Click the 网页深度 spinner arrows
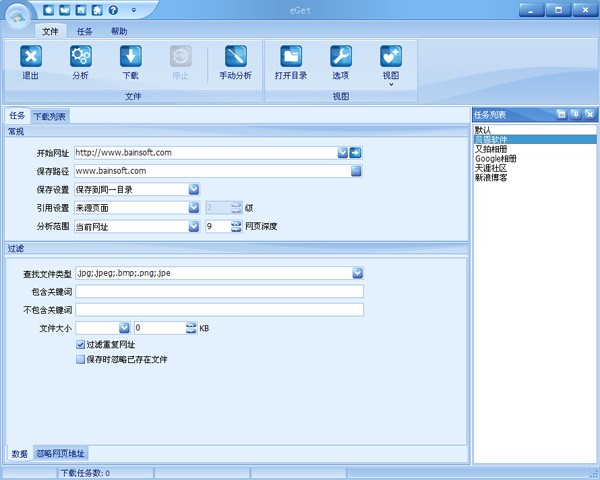The image size is (600, 480). [236, 226]
